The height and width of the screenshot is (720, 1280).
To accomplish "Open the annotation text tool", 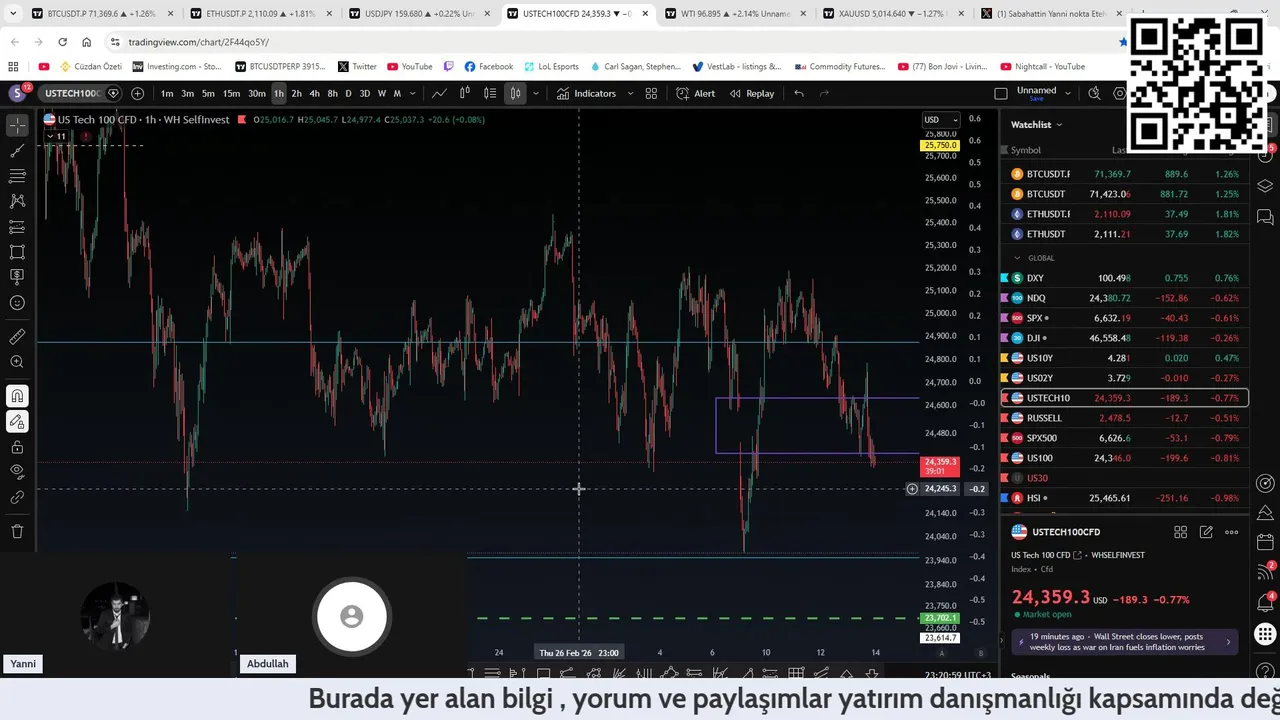I will tap(17, 277).
